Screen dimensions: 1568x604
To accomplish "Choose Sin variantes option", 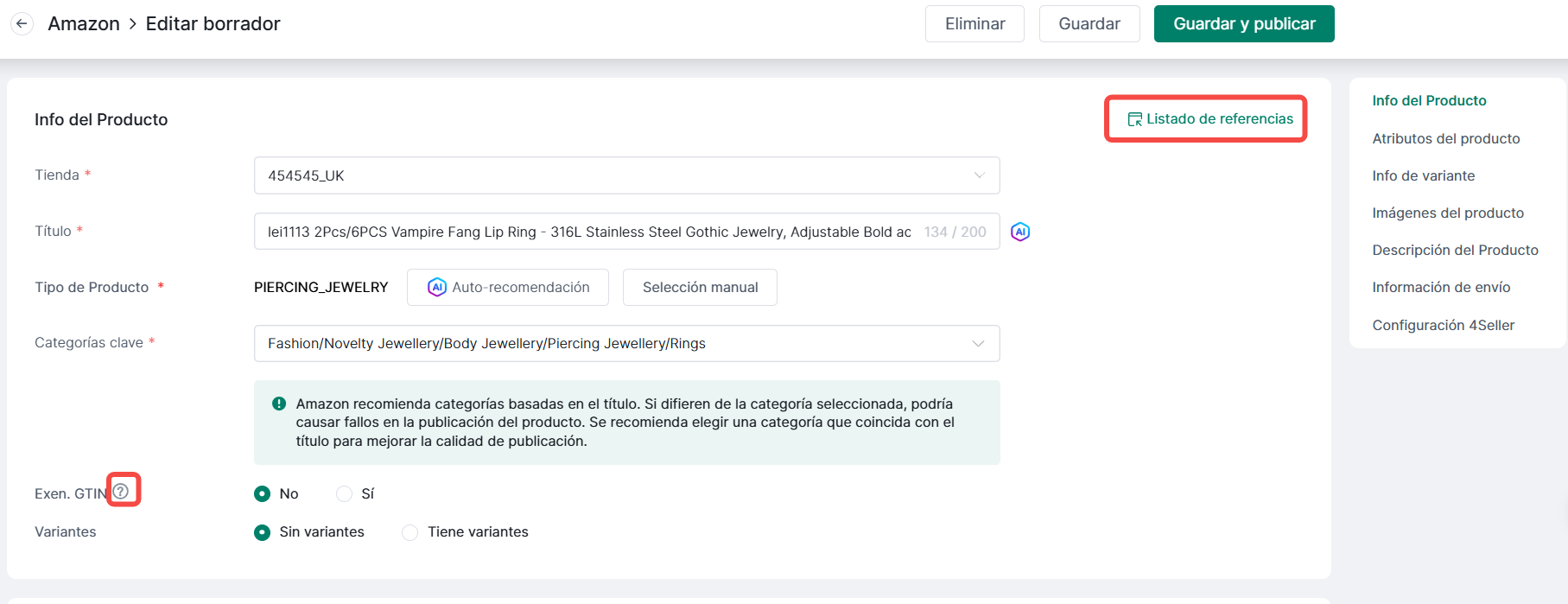I will pos(262,532).
